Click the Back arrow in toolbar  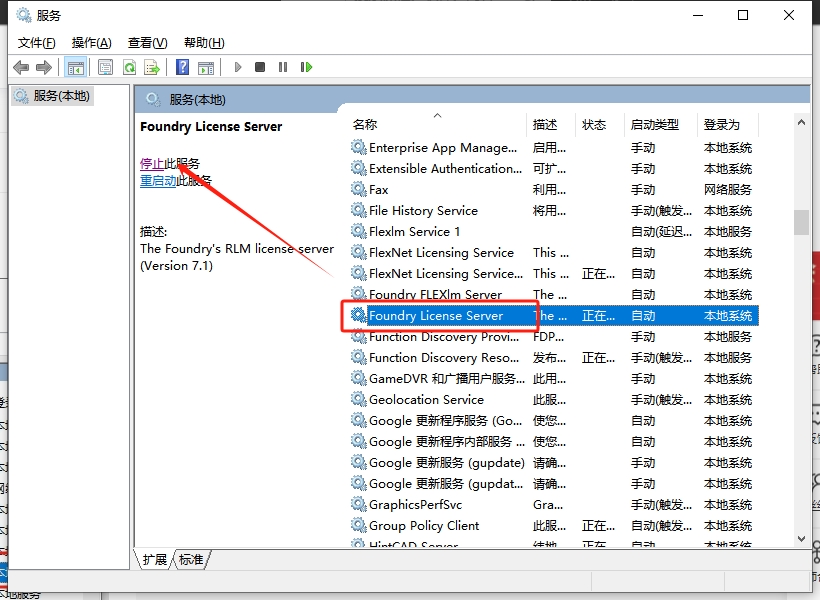[x=21, y=67]
